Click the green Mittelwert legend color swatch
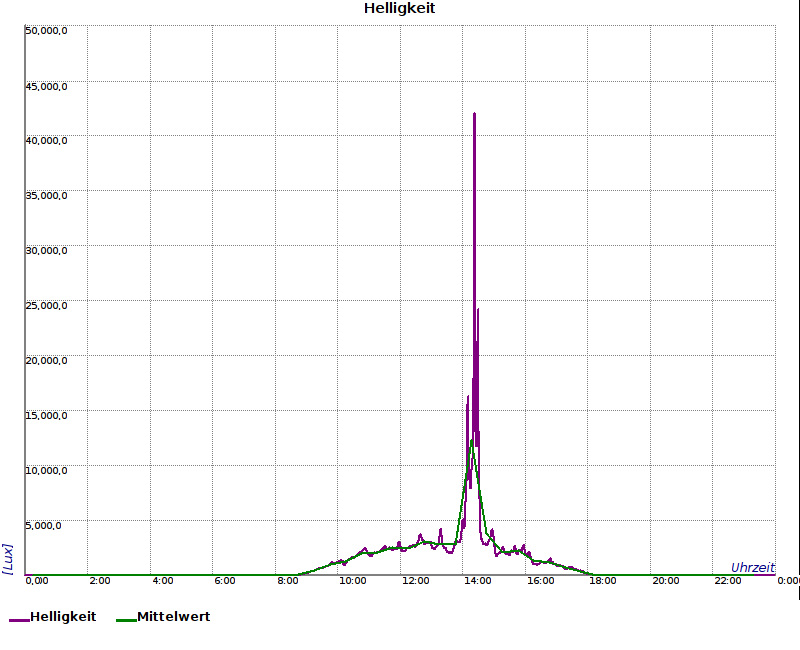 click(125, 620)
